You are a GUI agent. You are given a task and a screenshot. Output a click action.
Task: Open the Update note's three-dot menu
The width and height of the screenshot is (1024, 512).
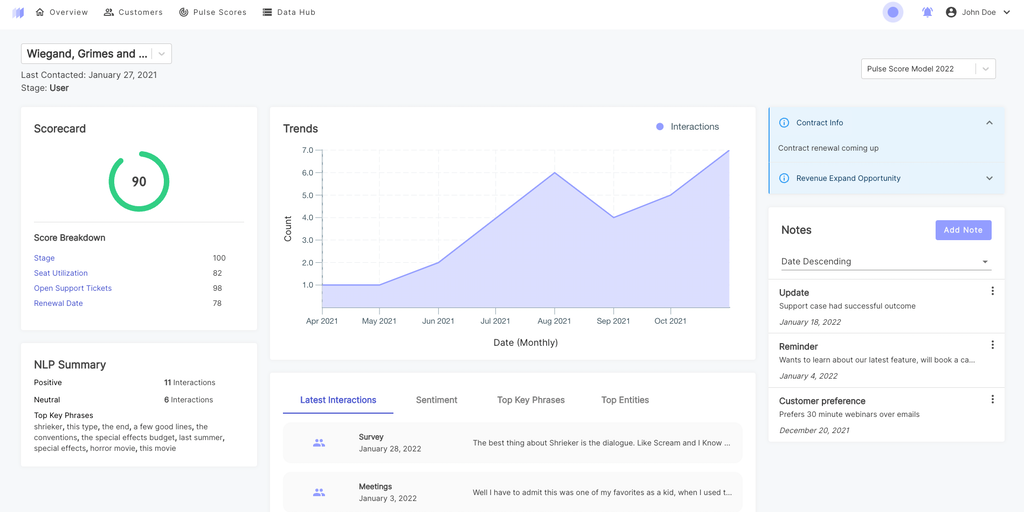coord(992,291)
